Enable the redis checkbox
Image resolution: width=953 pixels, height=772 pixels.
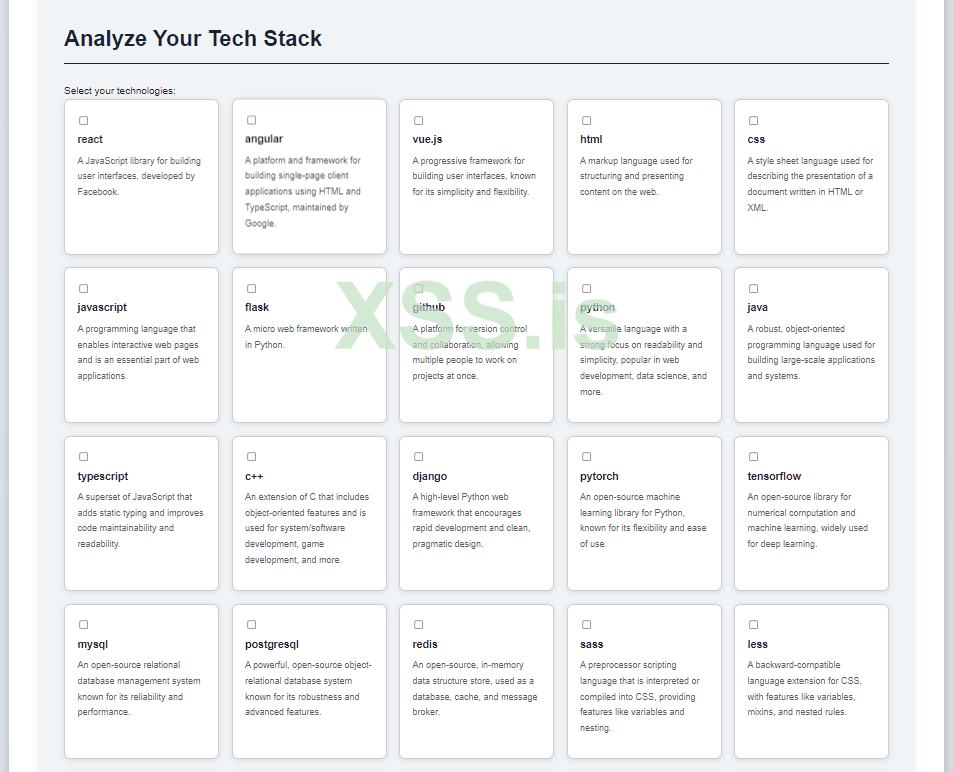click(x=419, y=624)
